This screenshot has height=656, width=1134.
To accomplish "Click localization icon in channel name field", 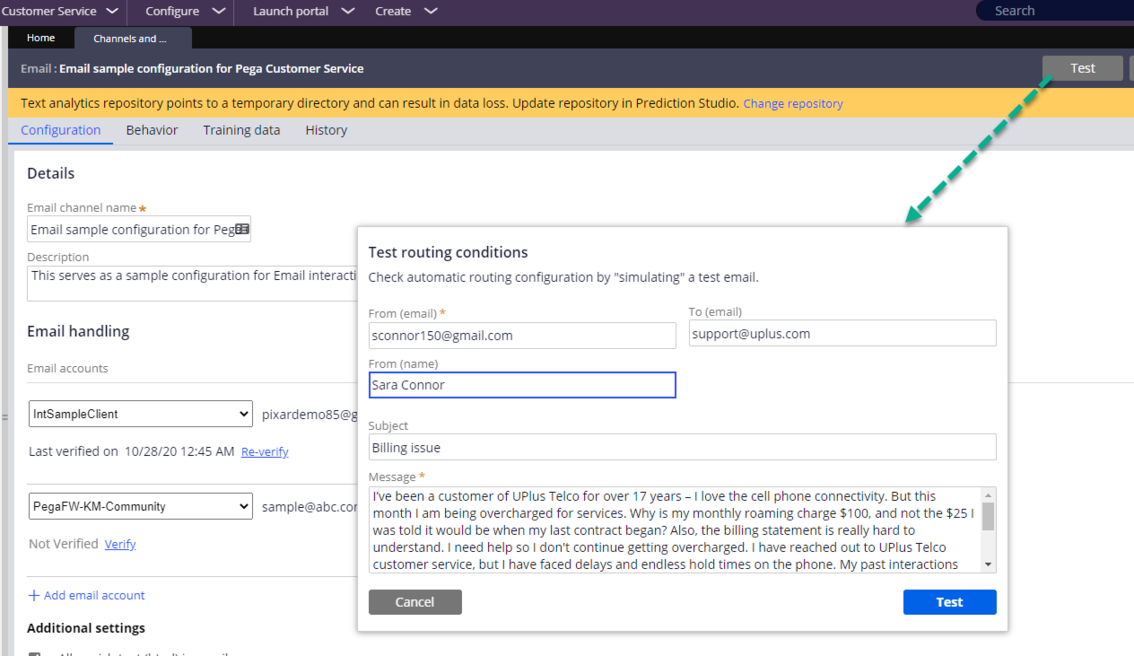I will click(242, 229).
